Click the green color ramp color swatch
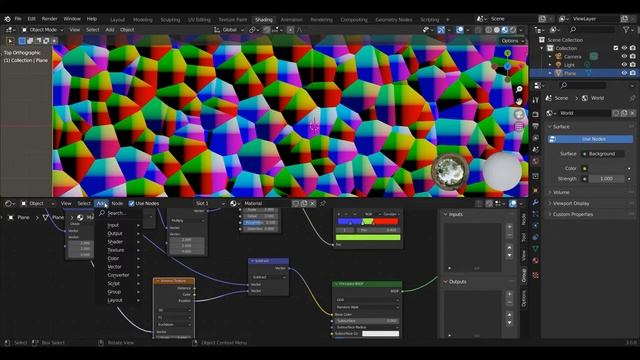 click(368, 237)
